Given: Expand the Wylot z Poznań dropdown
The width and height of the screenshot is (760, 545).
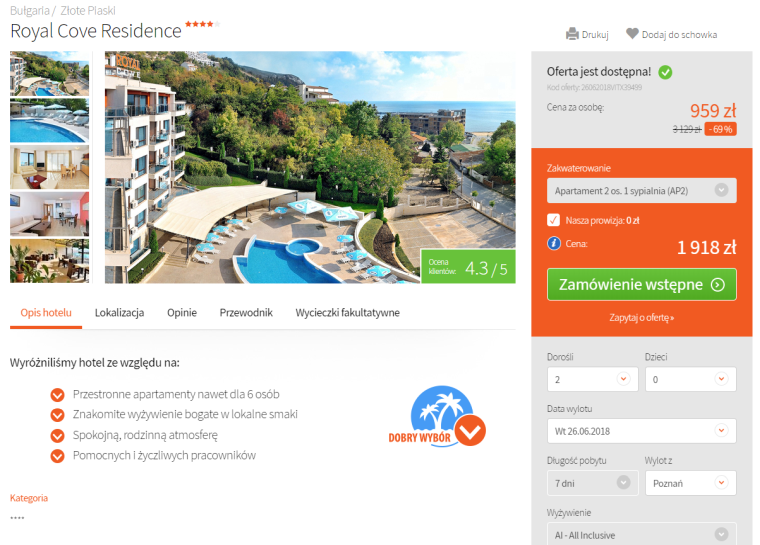Looking at the screenshot, I should coord(691,483).
